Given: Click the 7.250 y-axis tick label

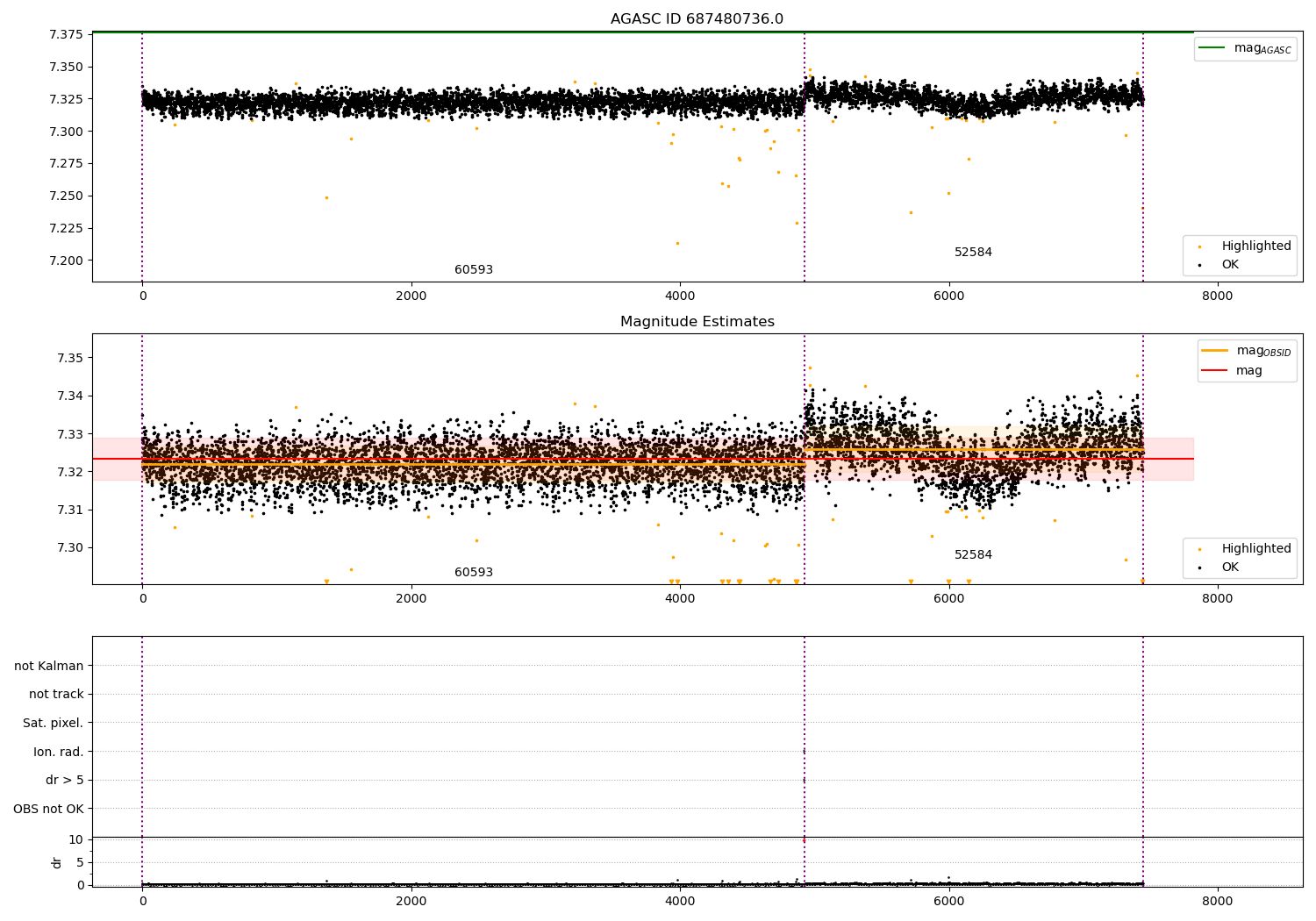Looking at the screenshot, I should [66, 196].
